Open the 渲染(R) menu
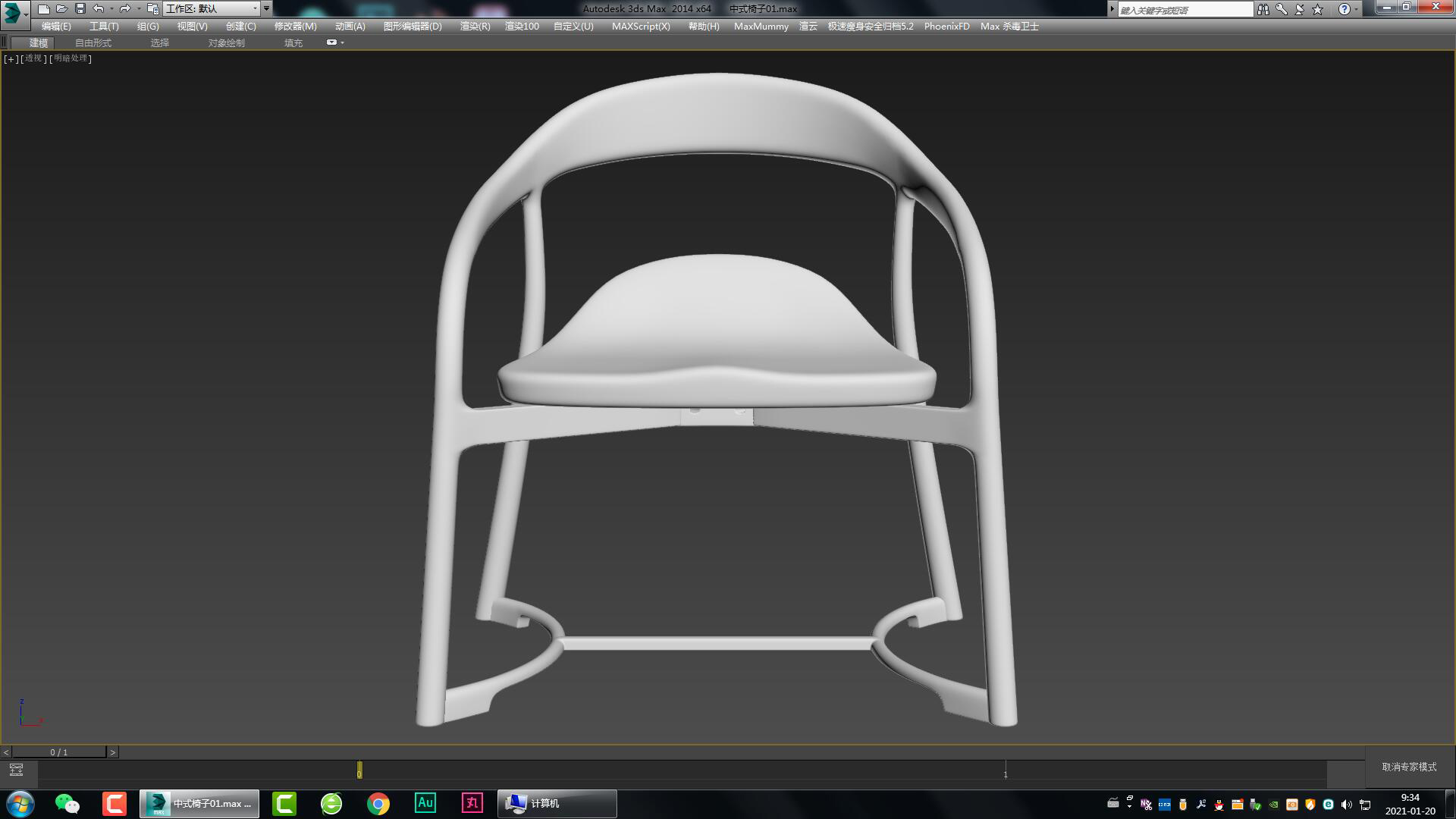Image resolution: width=1456 pixels, height=819 pixels. (473, 26)
